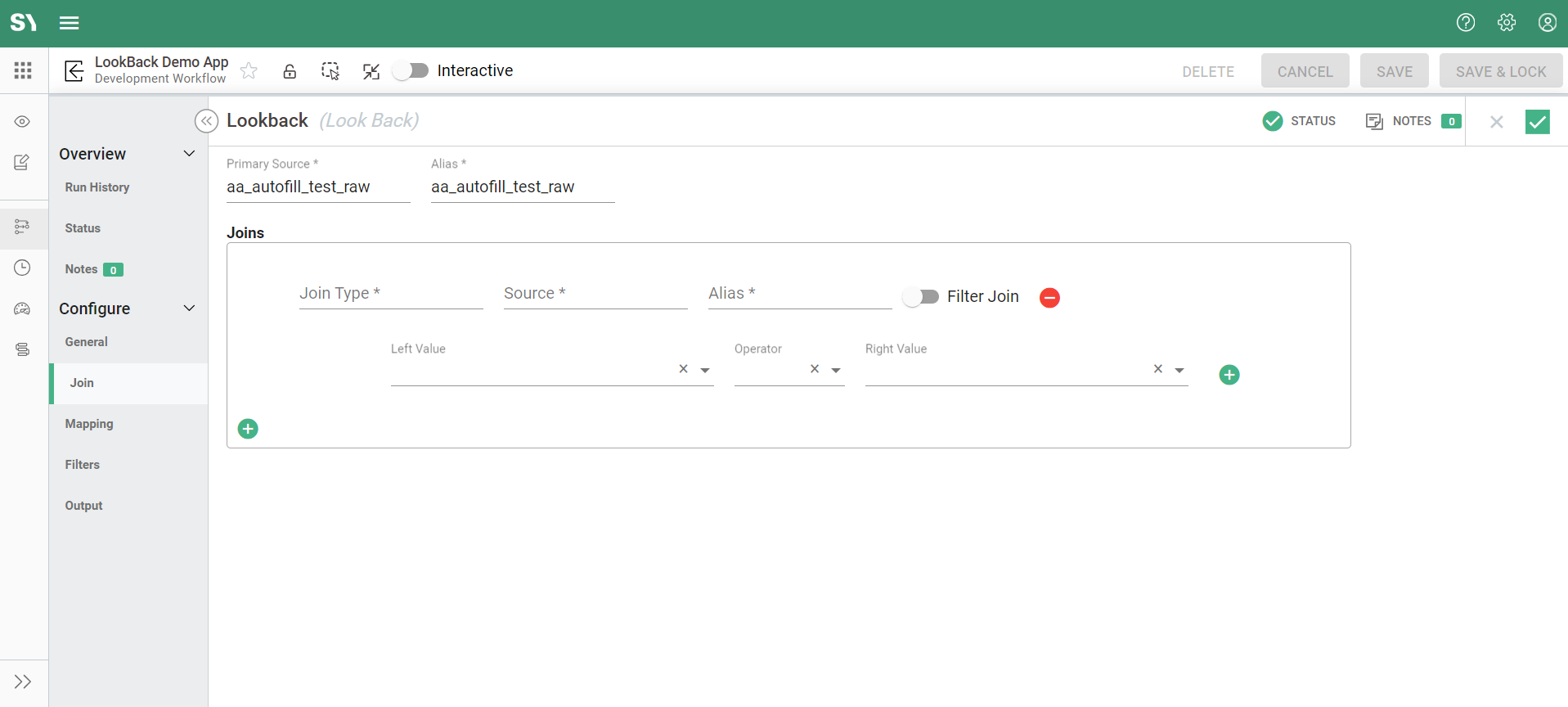Open the settings gear icon
Image resolution: width=1568 pixels, height=707 pixels.
click(1506, 23)
